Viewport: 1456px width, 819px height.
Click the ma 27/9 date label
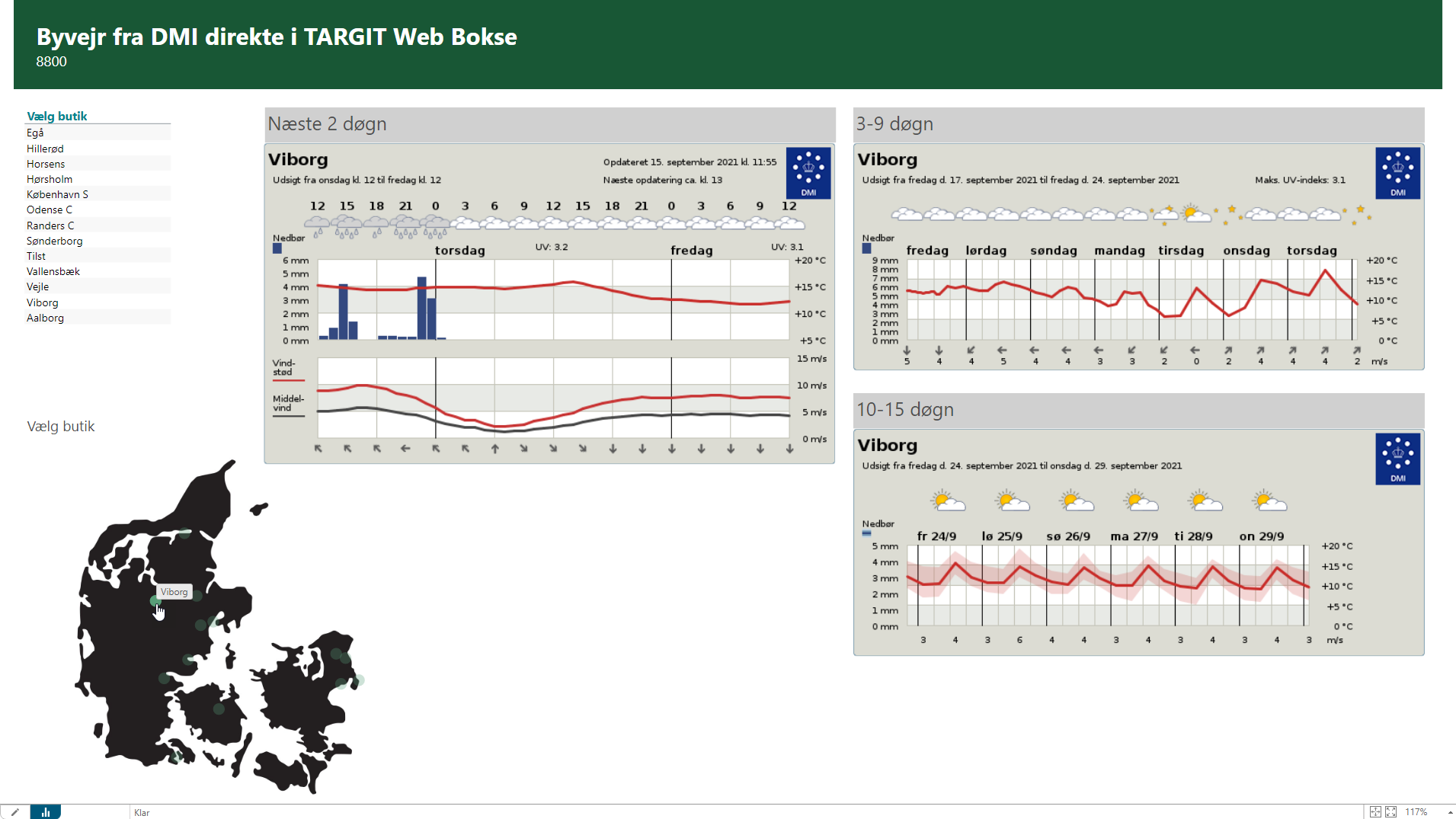click(x=1134, y=536)
